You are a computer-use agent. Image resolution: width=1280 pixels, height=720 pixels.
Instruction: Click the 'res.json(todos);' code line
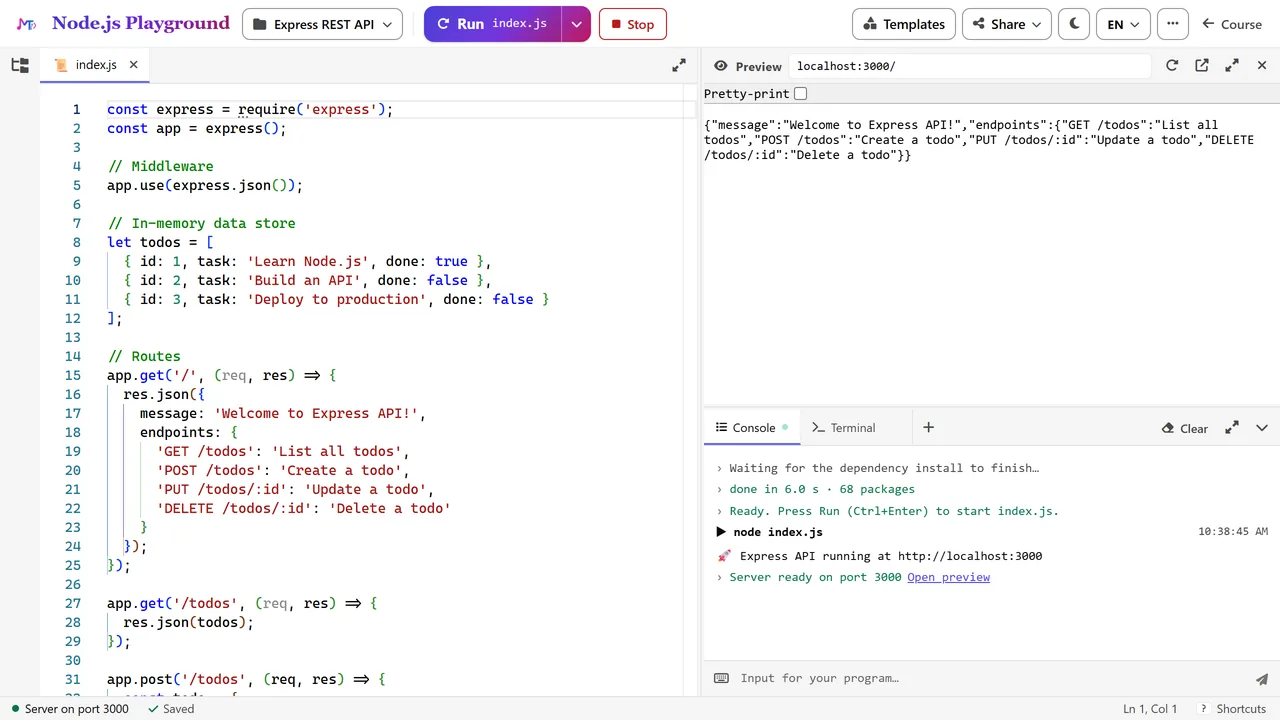pos(189,622)
